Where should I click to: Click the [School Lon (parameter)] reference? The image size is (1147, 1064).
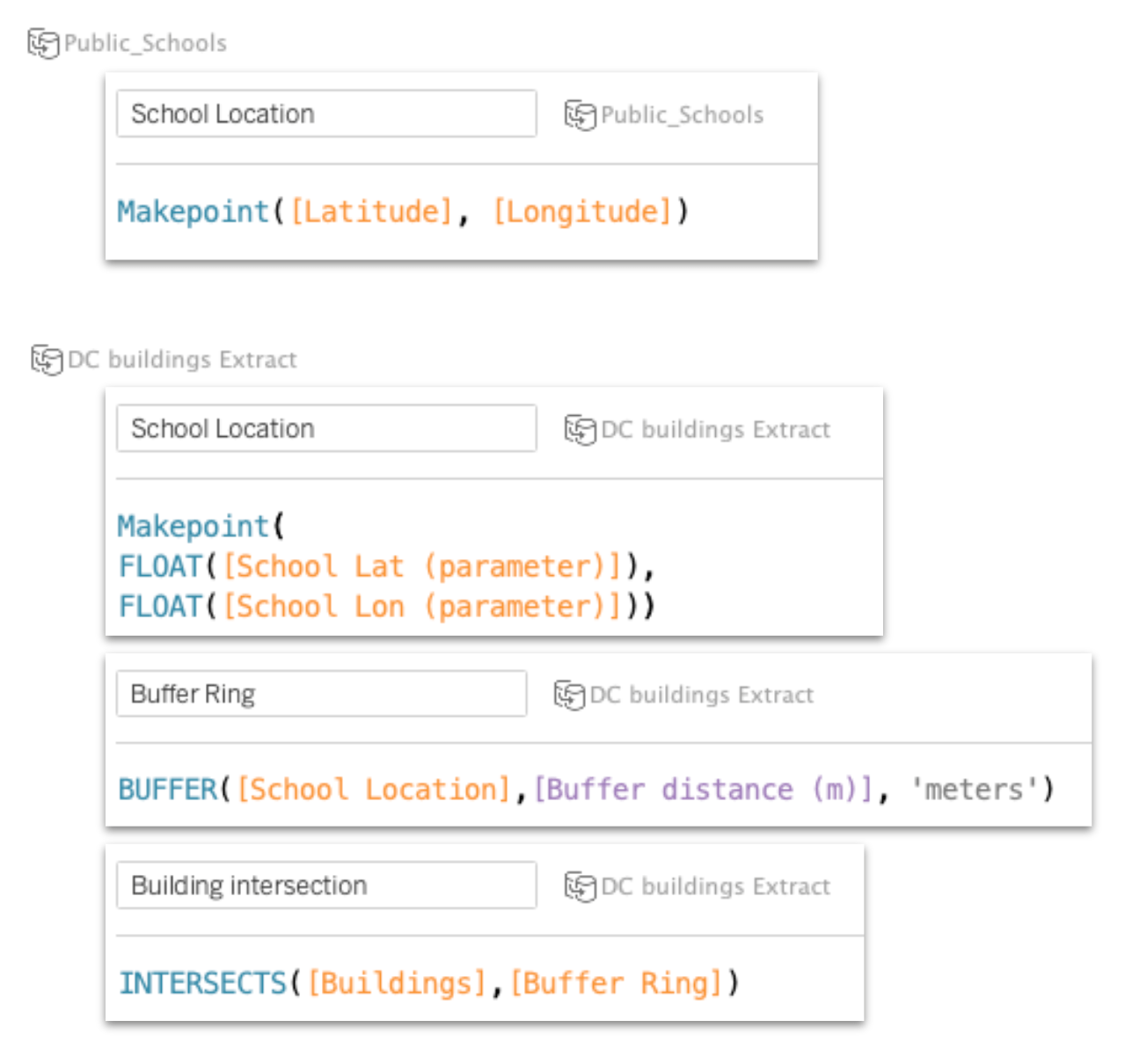click(422, 607)
